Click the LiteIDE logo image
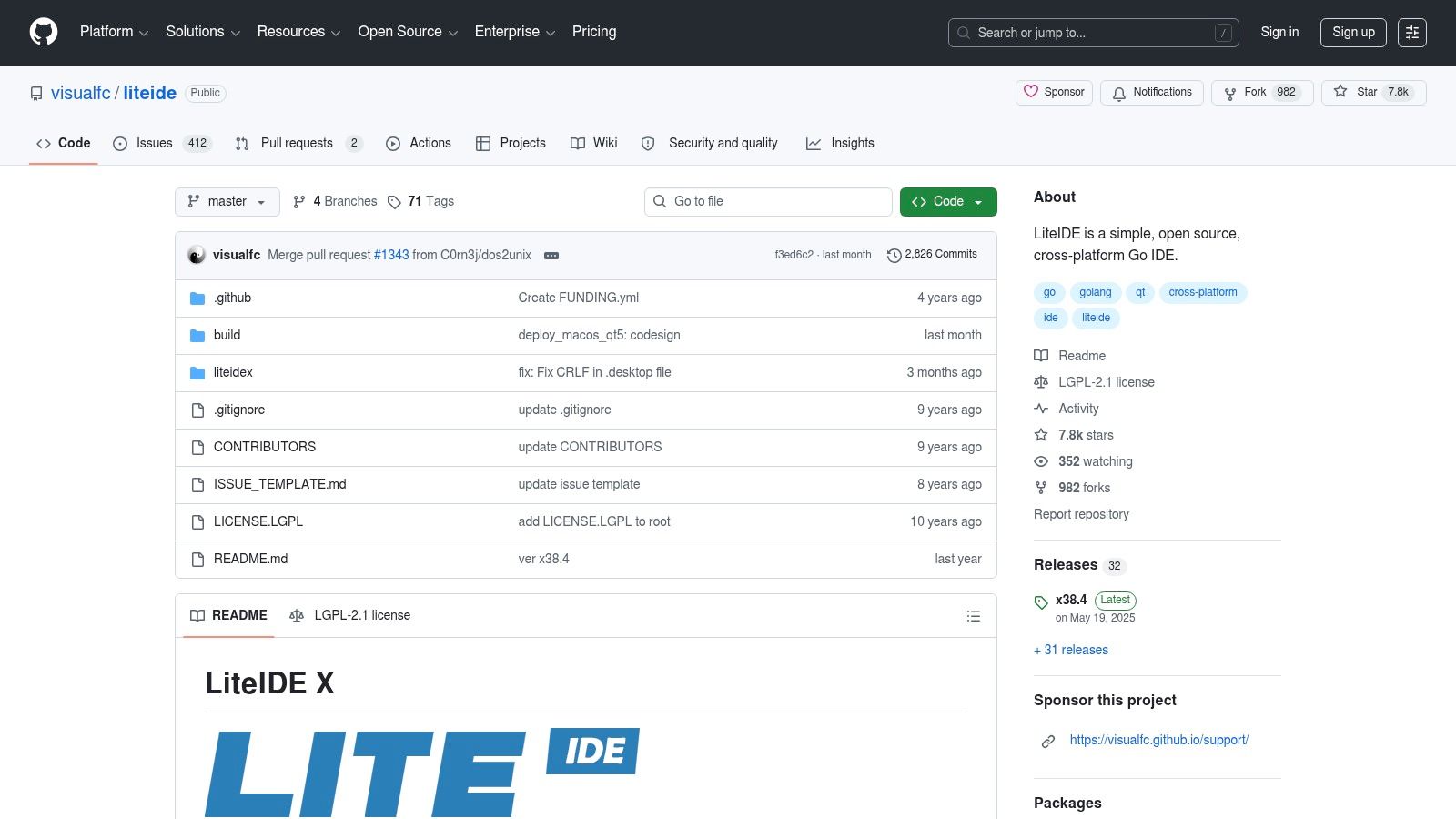 (422, 773)
